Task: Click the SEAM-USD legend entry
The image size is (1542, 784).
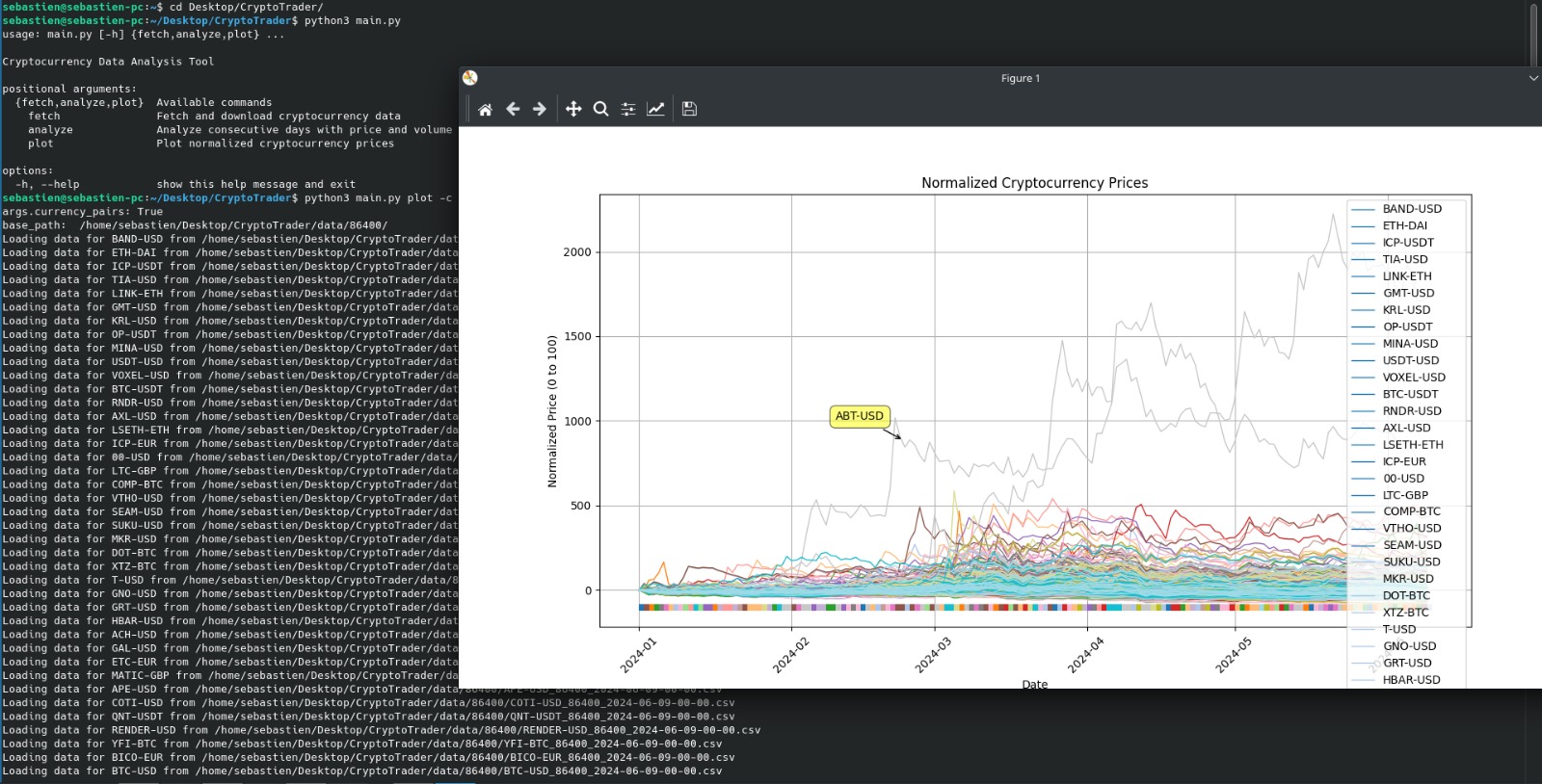Action: pyautogui.click(x=1396, y=545)
